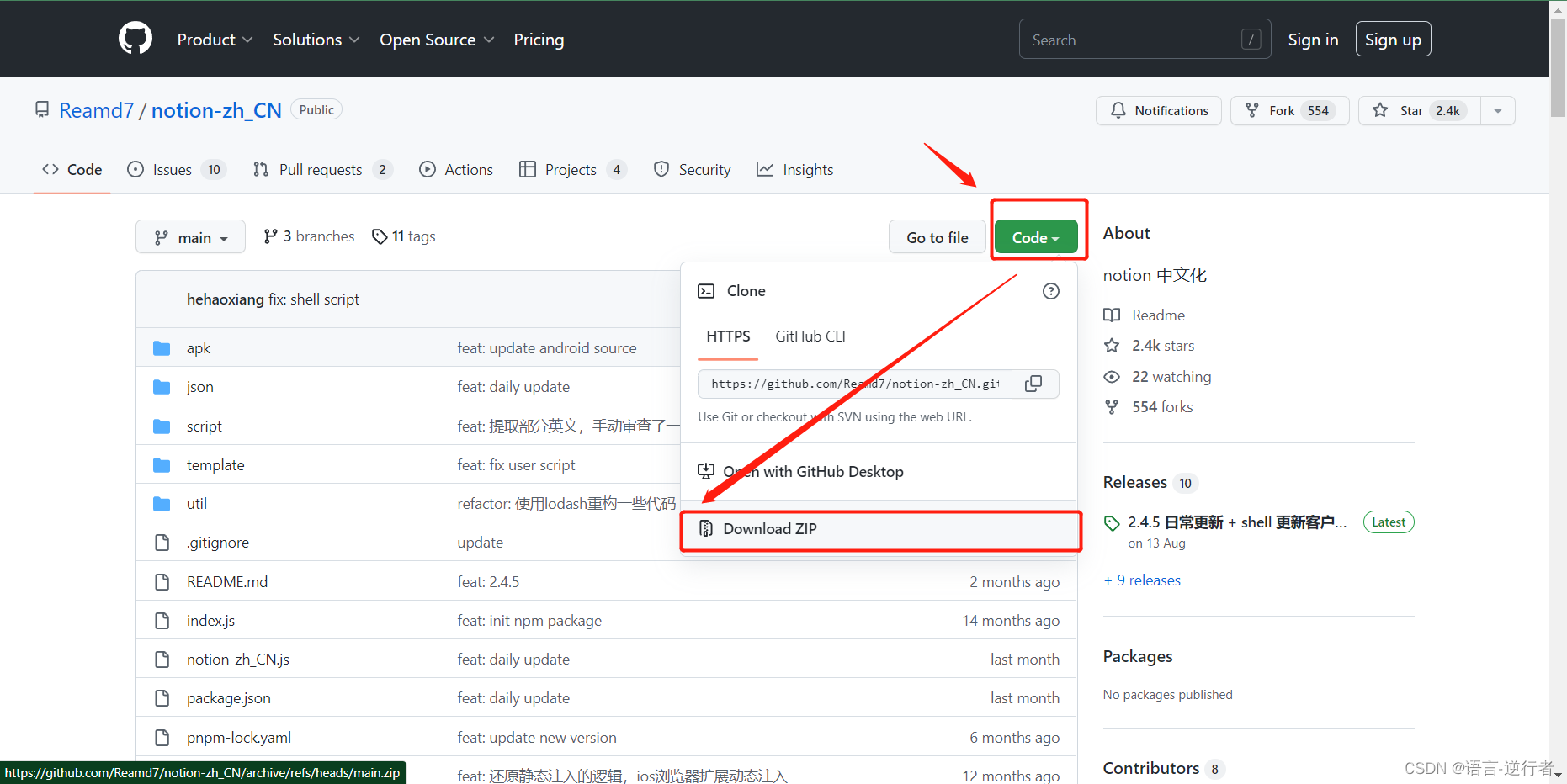Open the Product dropdown menu
The height and width of the screenshot is (784, 1567).
coord(215,40)
